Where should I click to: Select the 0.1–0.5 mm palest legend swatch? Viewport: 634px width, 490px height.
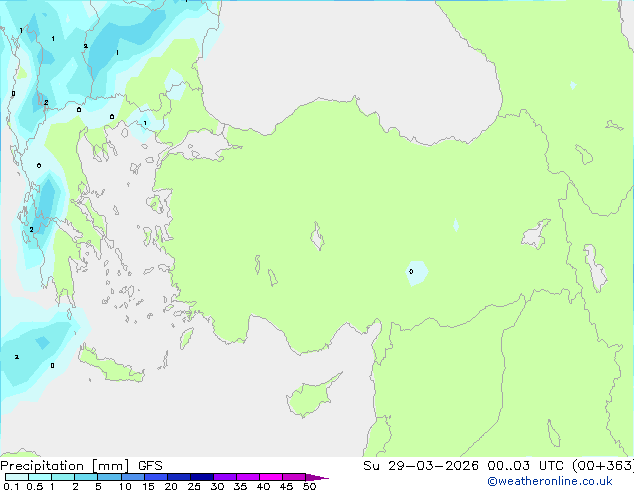click(17, 477)
